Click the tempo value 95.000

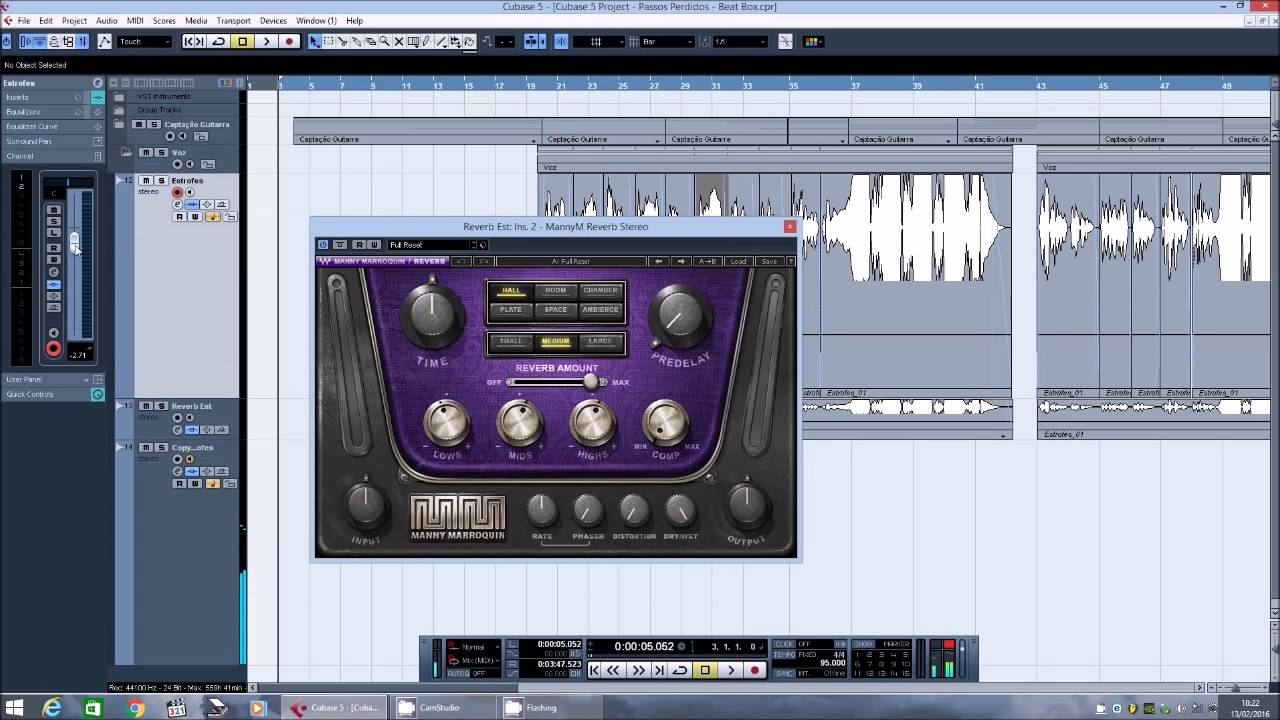pos(832,662)
